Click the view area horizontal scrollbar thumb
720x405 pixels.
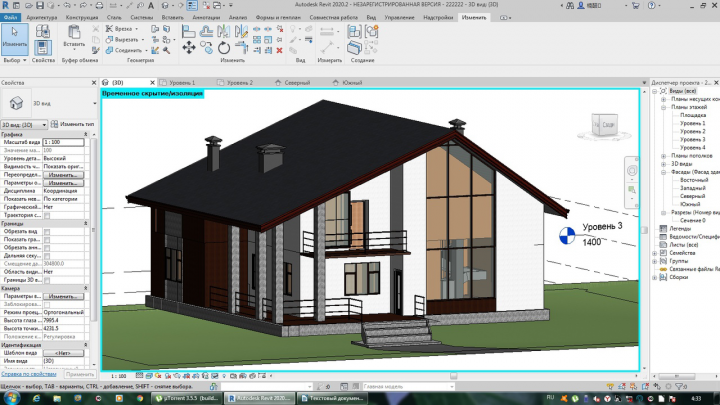(x=454, y=376)
